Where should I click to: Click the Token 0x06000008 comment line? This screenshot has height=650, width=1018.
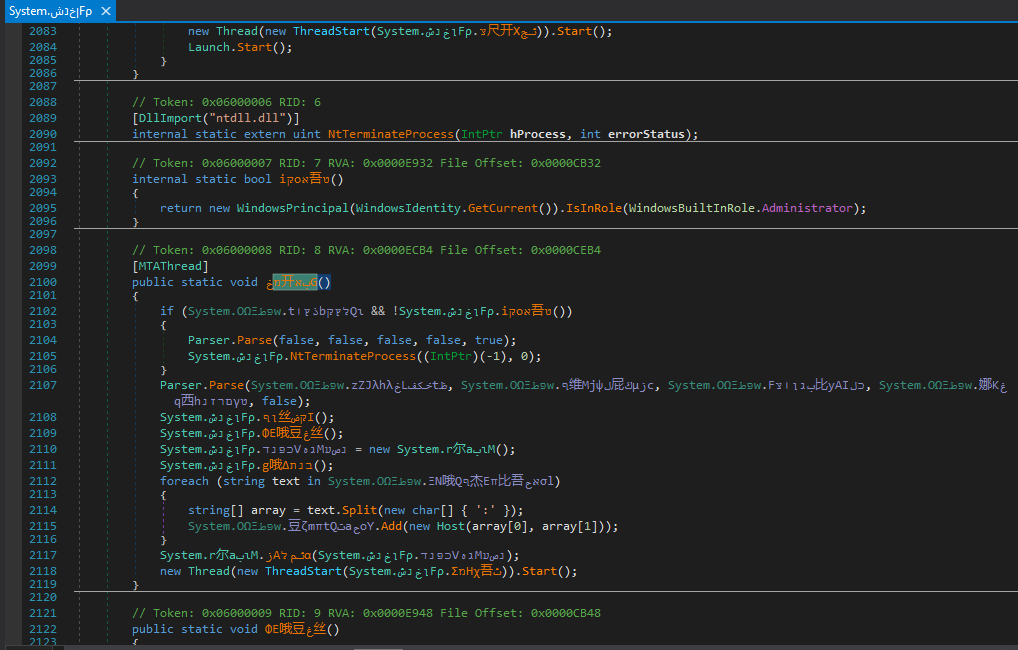(365, 250)
